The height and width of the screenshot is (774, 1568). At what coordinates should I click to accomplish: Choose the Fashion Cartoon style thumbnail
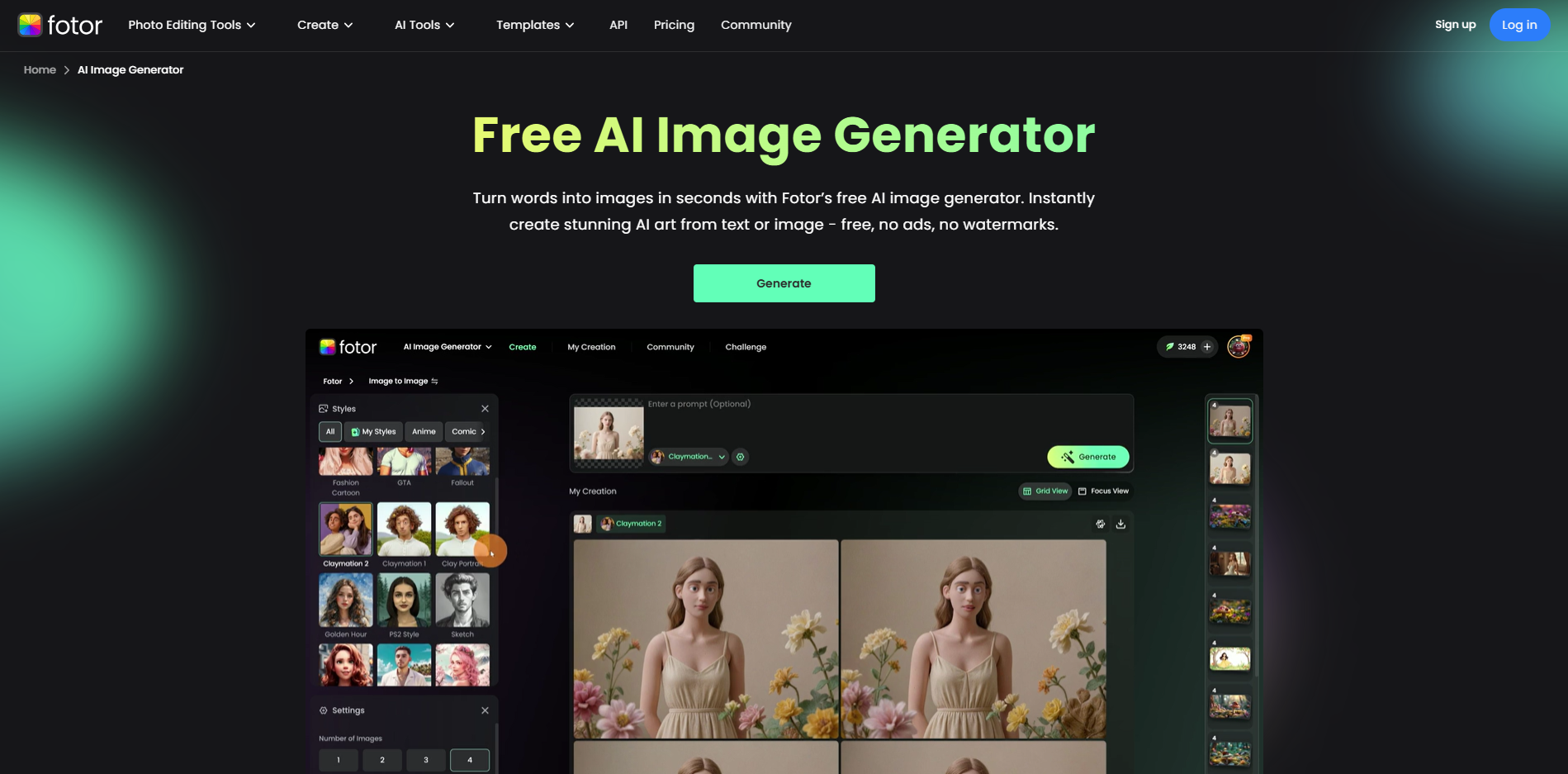pyautogui.click(x=346, y=462)
